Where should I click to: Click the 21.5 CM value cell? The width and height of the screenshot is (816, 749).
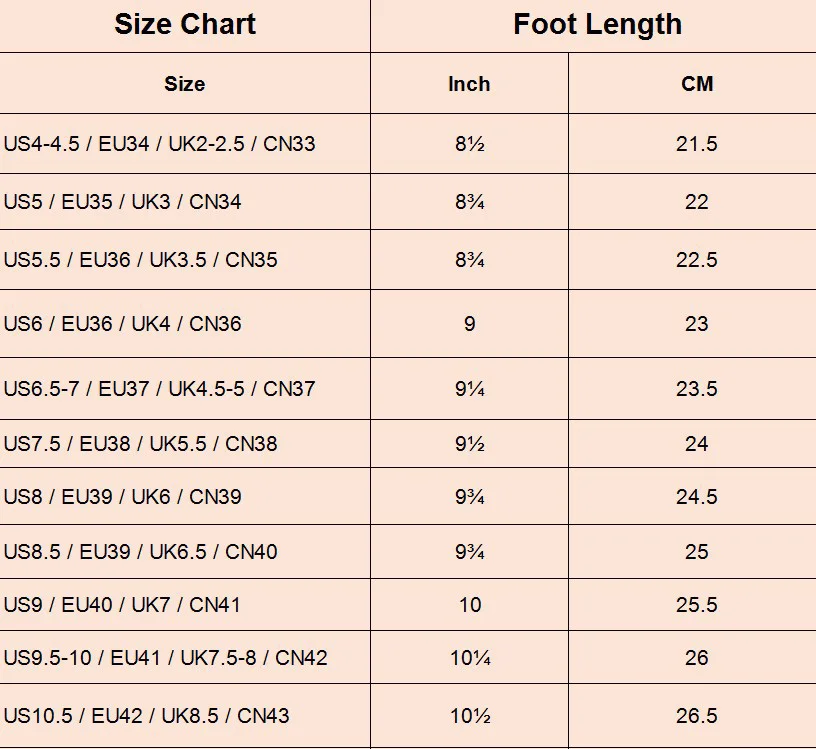692,144
